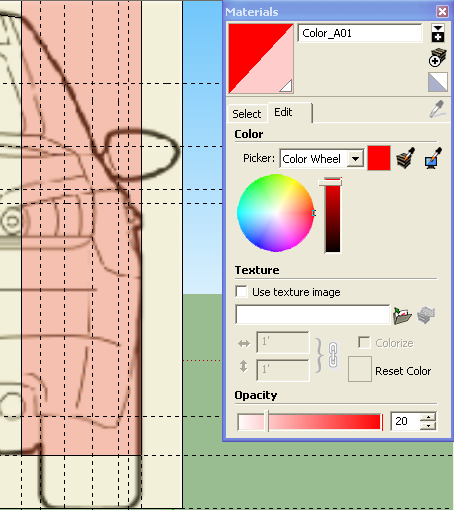The image size is (454, 510).
Task: Click the Display secondary selection pane icon
Action: pos(438,33)
